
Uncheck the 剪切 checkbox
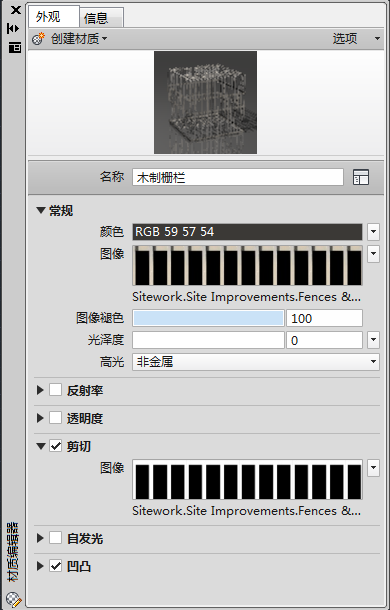tap(55, 446)
